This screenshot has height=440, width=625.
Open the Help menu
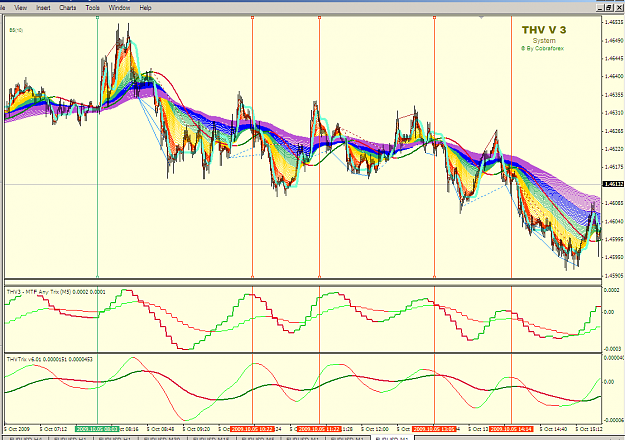coord(145,8)
